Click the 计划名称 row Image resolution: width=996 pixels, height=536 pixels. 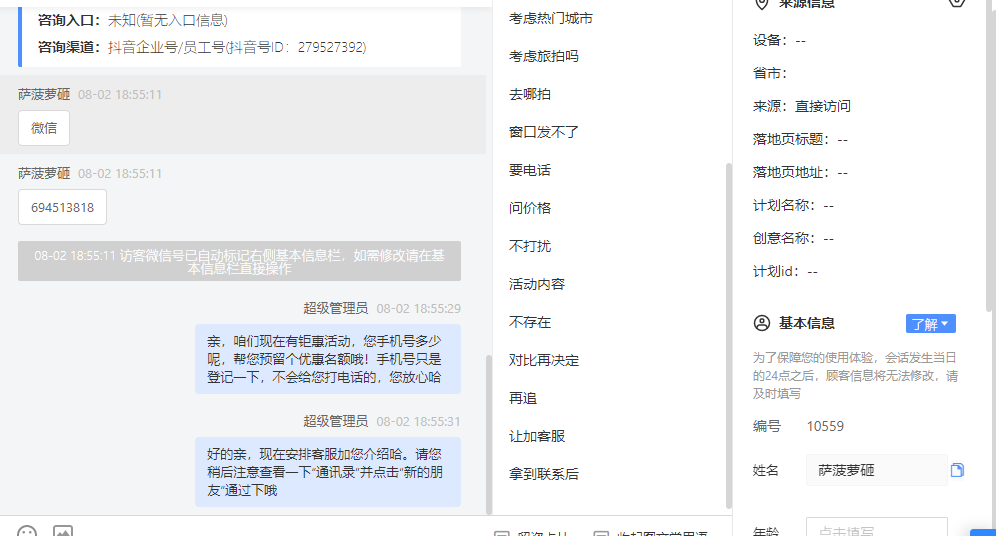click(x=793, y=205)
